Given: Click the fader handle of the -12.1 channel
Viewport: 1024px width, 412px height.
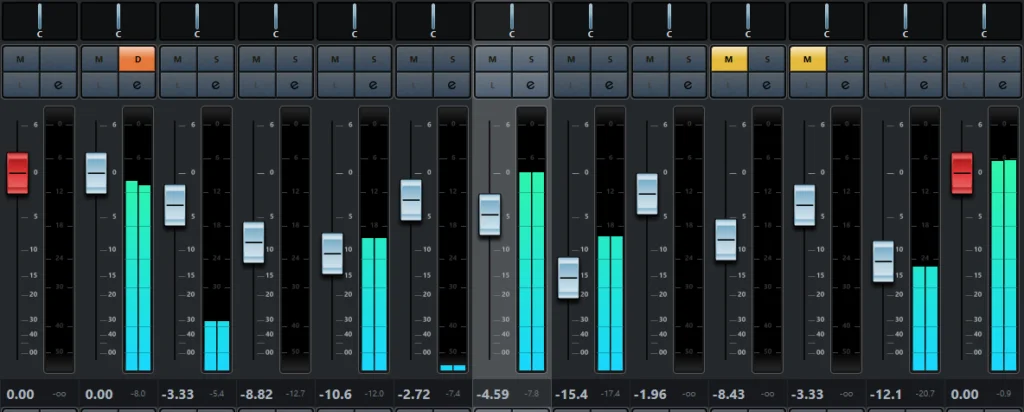Looking at the screenshot, I should (x=883, y=262).
